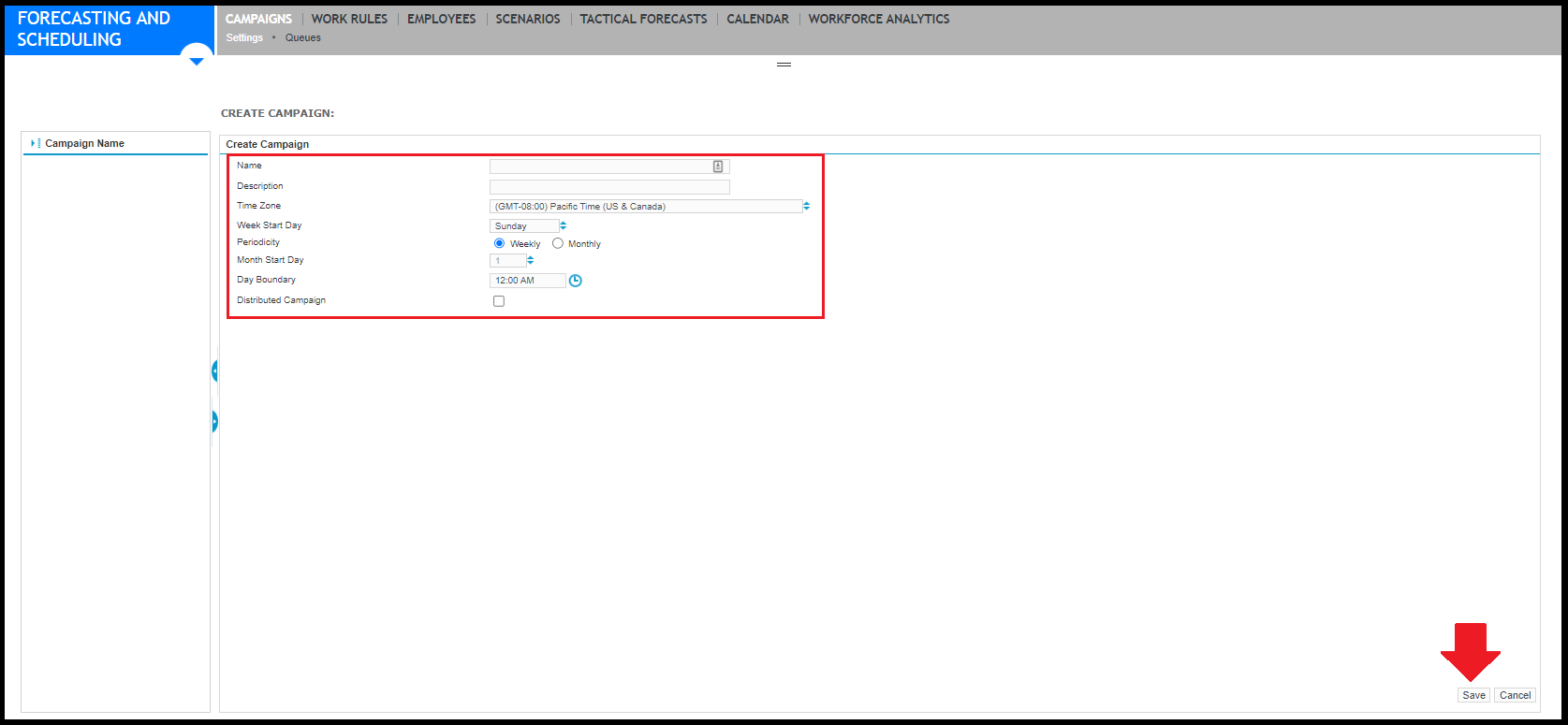Enable the Distributed Campaign checkbox

(x=499, y=301)
